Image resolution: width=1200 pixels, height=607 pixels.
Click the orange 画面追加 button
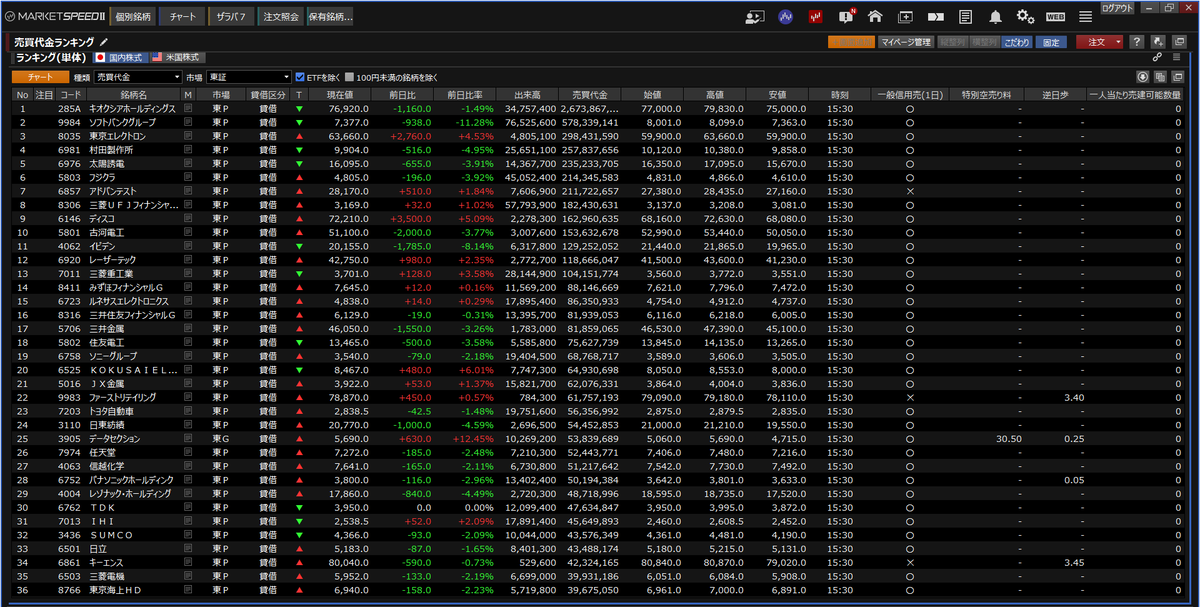(850, 42)
